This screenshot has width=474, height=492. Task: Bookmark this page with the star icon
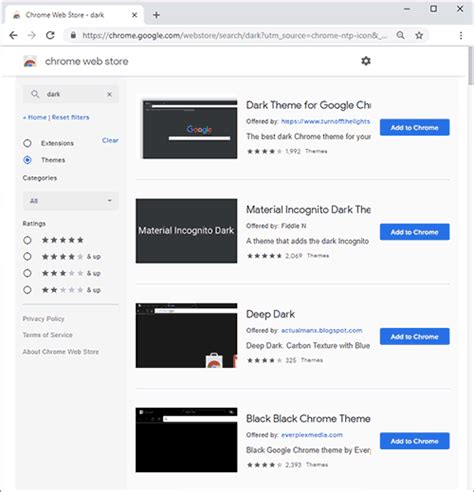click(x=419, y=35)
